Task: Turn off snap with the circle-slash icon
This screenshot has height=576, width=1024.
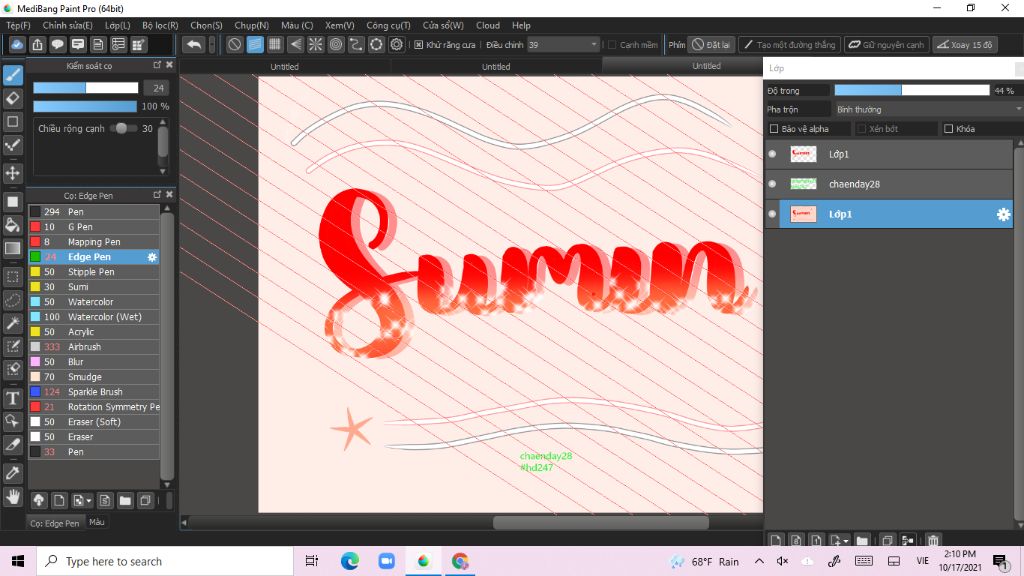Action: pos(234,44)
